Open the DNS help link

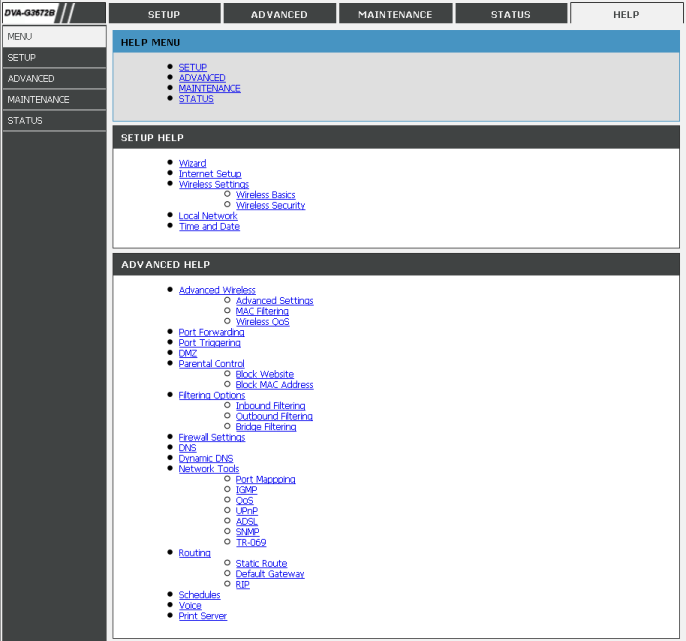[187, 448]
